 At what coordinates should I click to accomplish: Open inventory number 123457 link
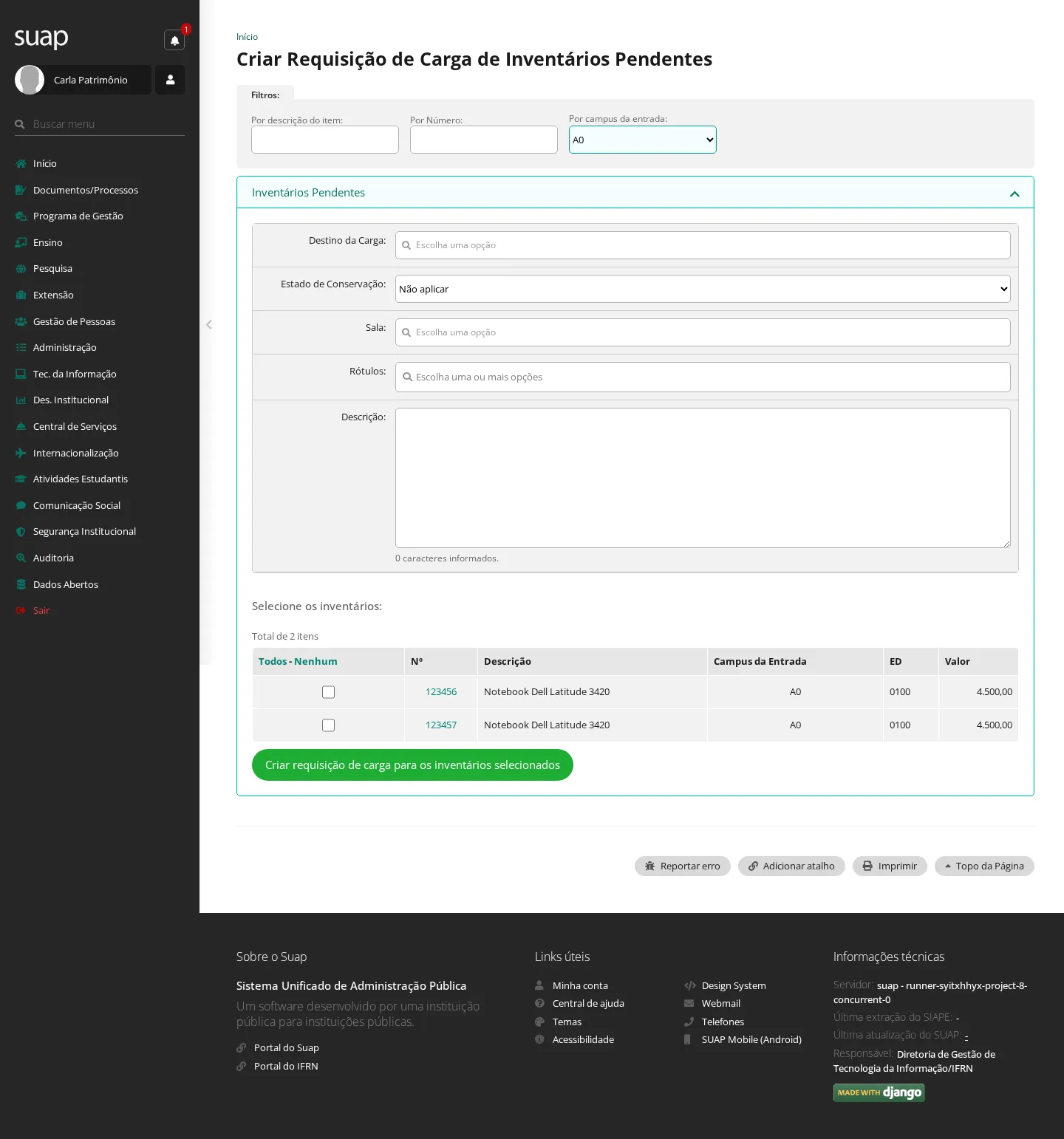[441, 725]
